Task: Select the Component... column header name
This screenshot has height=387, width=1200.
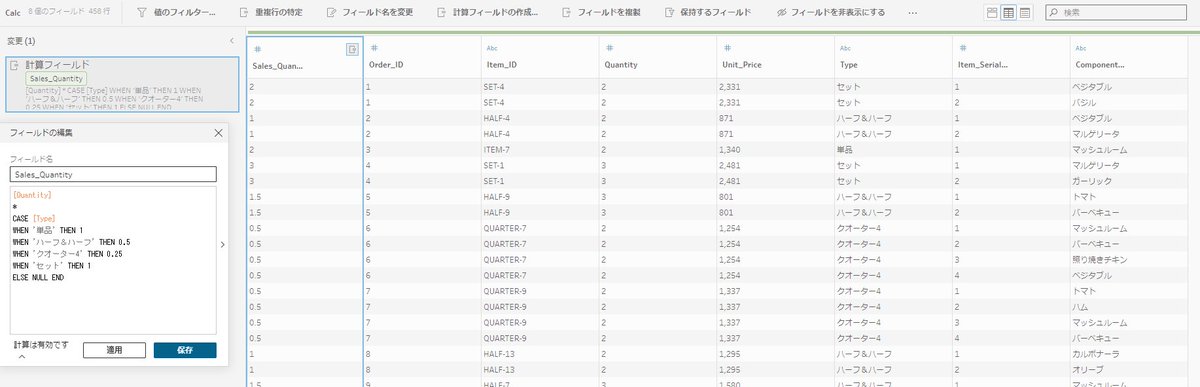Action: pyautogui.click(x=1100, y=66)
